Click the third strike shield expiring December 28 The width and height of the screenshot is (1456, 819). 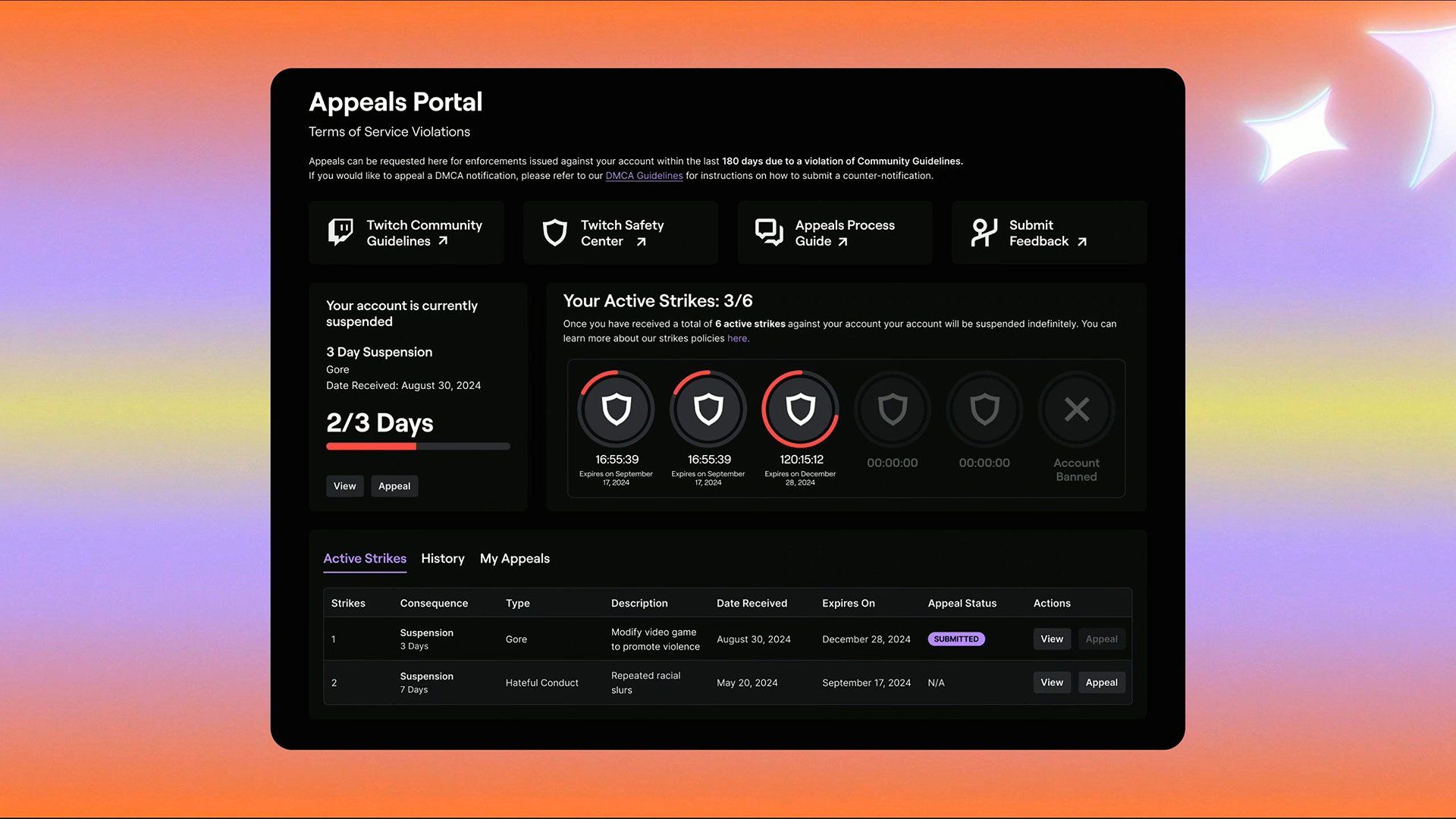coord(800,409)
